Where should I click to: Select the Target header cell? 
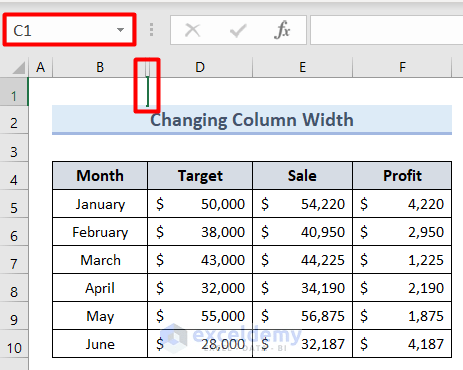coord(200,176)
